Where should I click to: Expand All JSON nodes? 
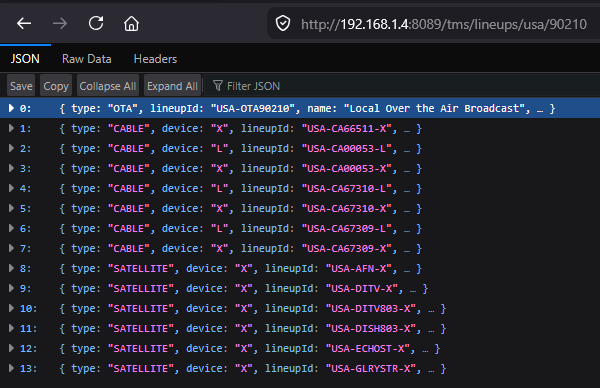tap(172, 86)
